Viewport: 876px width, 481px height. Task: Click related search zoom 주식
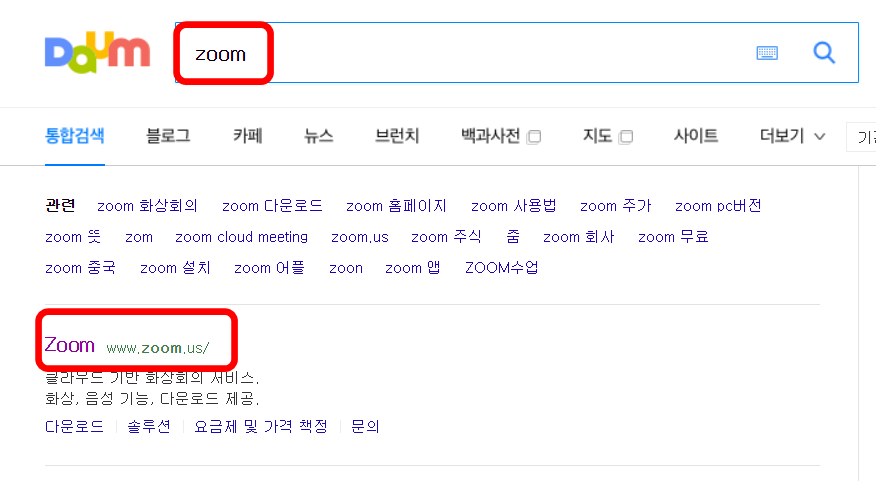tap(446, 237)
